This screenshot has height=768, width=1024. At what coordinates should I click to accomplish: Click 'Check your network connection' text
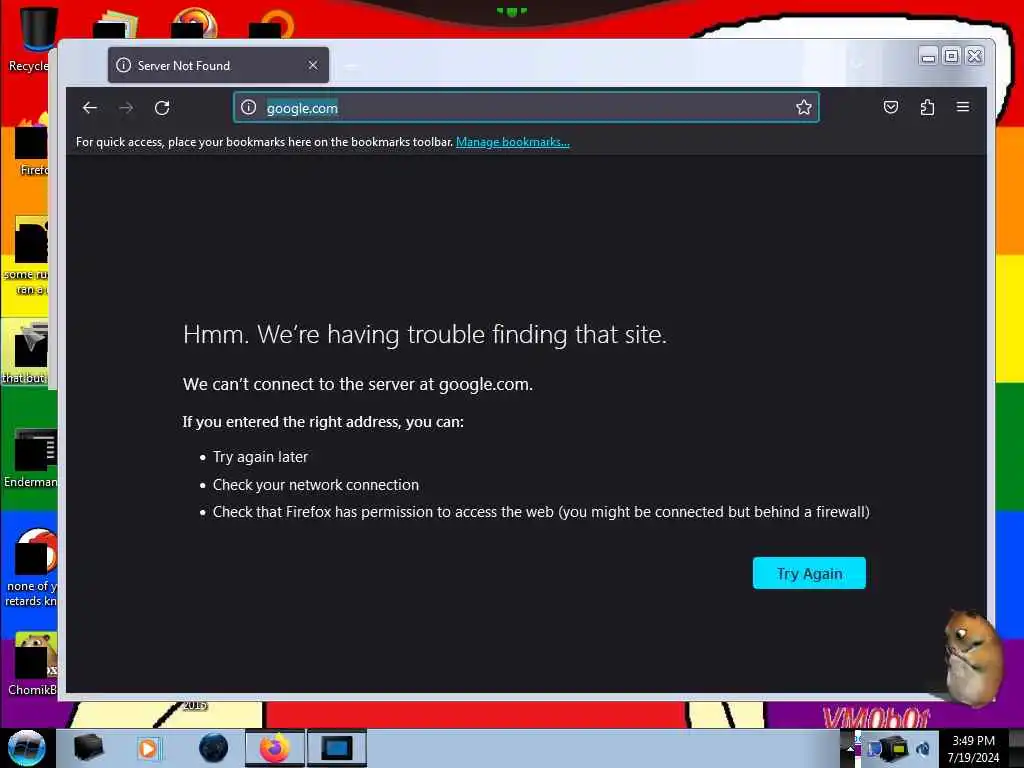pyautogui.click(x=315, y=485)
